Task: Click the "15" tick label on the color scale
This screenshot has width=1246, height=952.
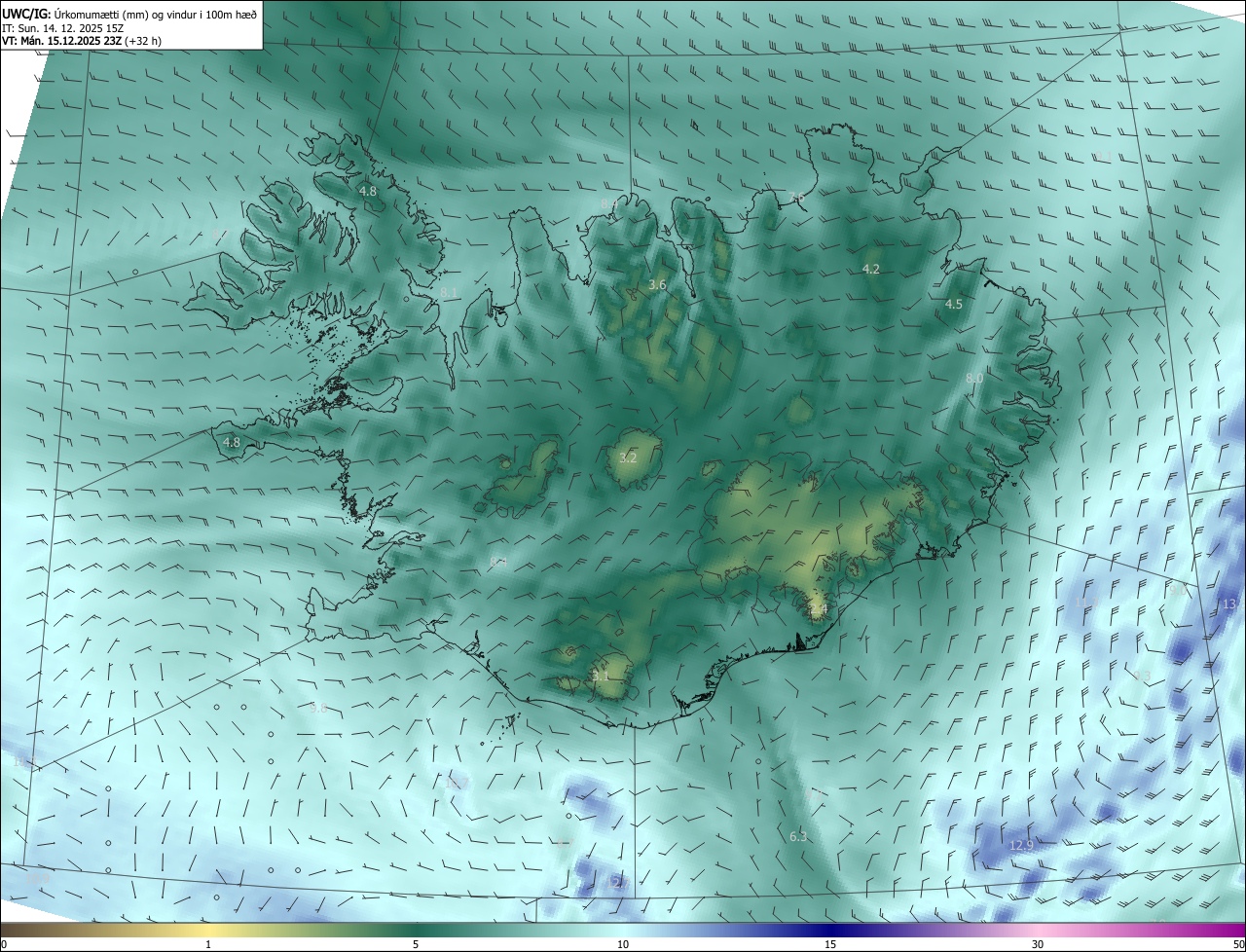Action: click(830, 944)
